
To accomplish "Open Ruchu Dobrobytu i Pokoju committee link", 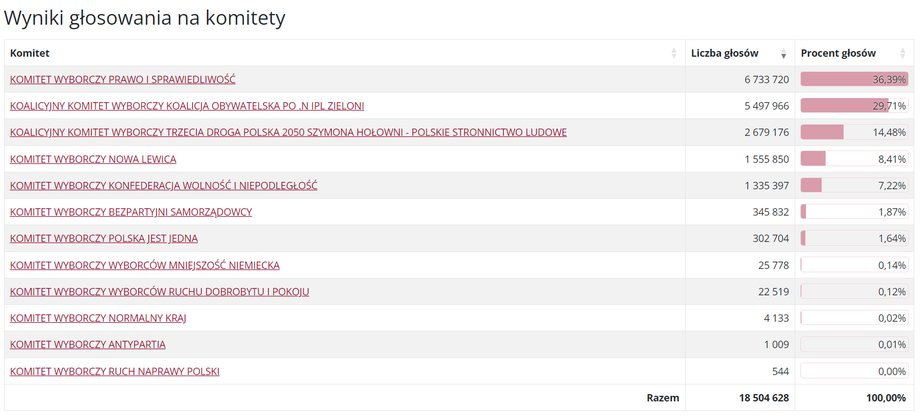I will click(160, 292).
